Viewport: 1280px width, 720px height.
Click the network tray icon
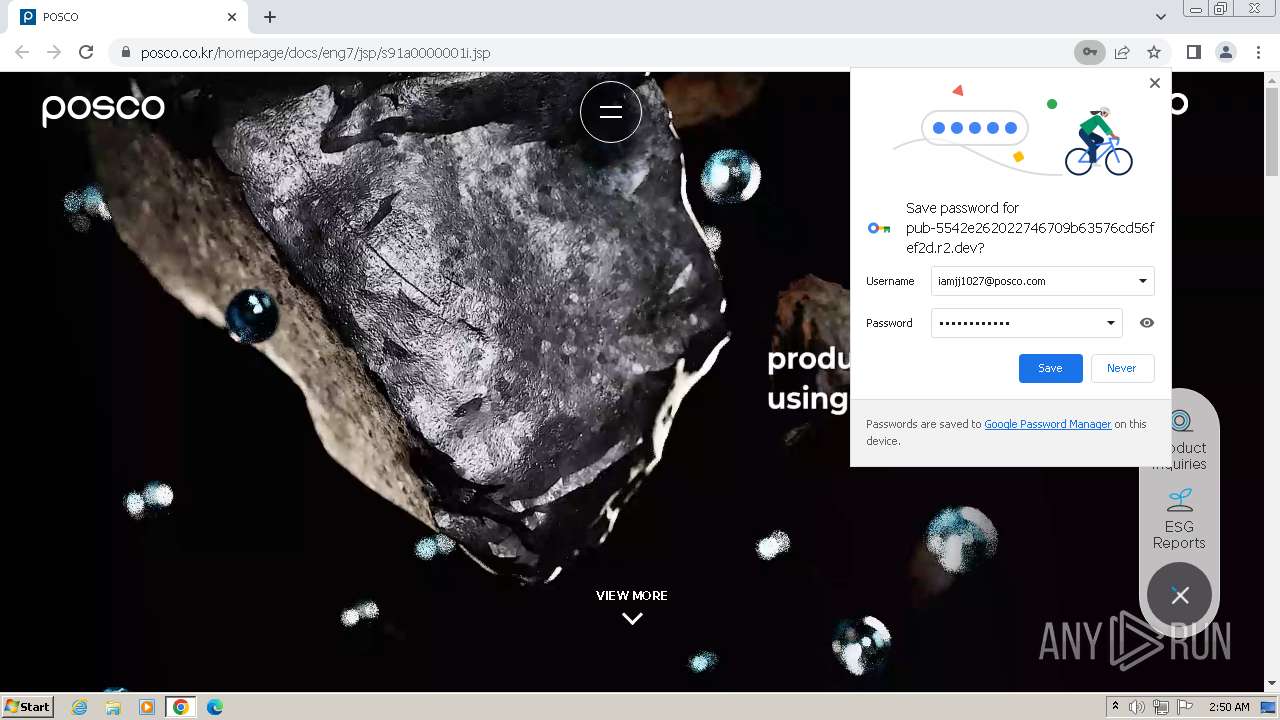pos(1161,707)
